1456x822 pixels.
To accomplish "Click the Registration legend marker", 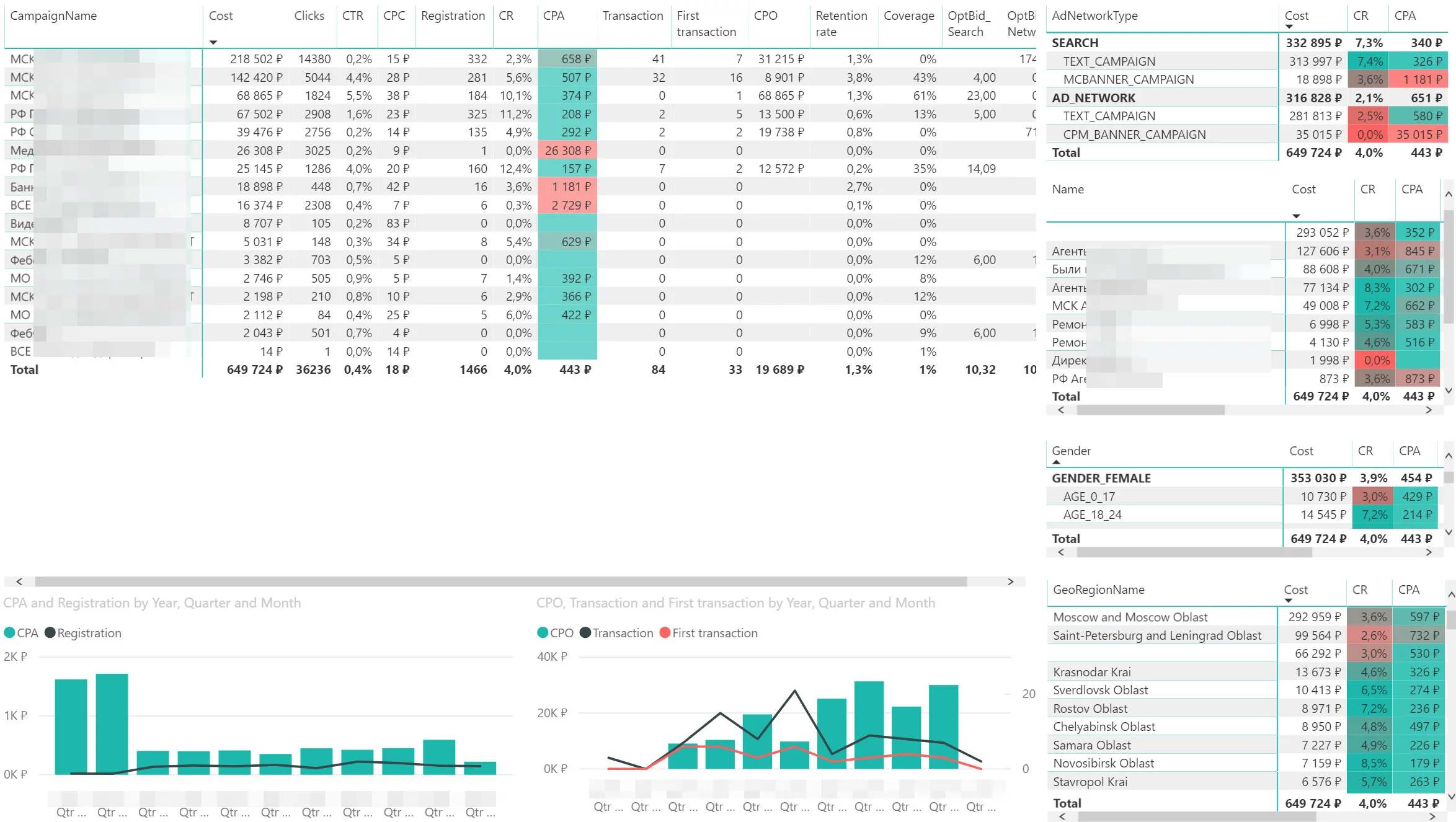I will pos(50,632).
